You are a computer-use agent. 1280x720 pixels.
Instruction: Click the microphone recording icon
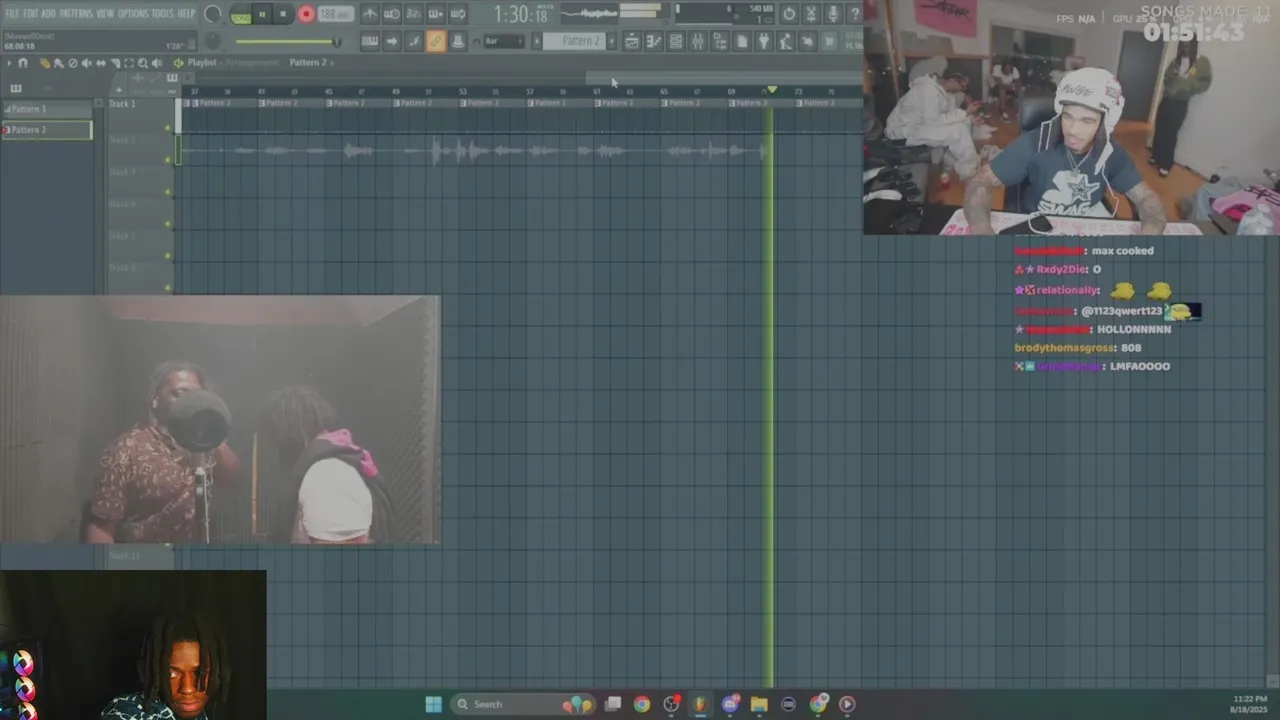pyautogui.click(x=833, y=14)
